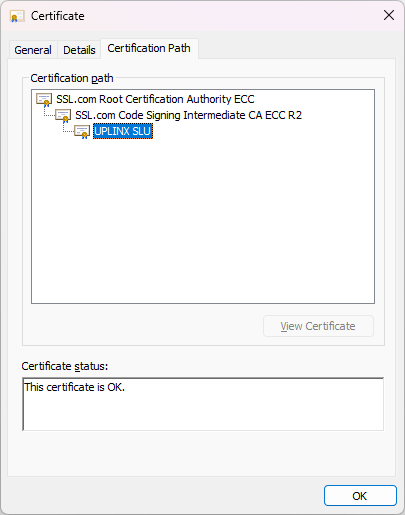
Task: Click the SSL.com Root Certification Authority ECC icon
Action: point(44,100)
